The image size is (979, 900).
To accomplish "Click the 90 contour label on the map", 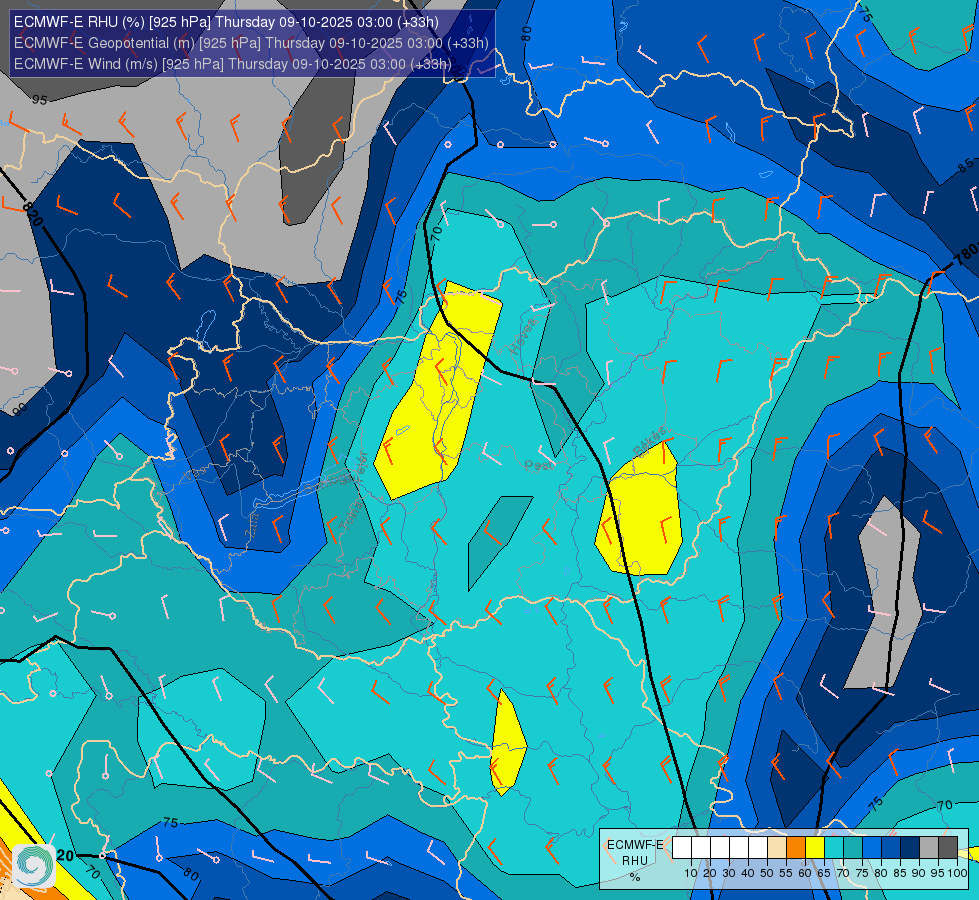I will [x=19, y=410].
